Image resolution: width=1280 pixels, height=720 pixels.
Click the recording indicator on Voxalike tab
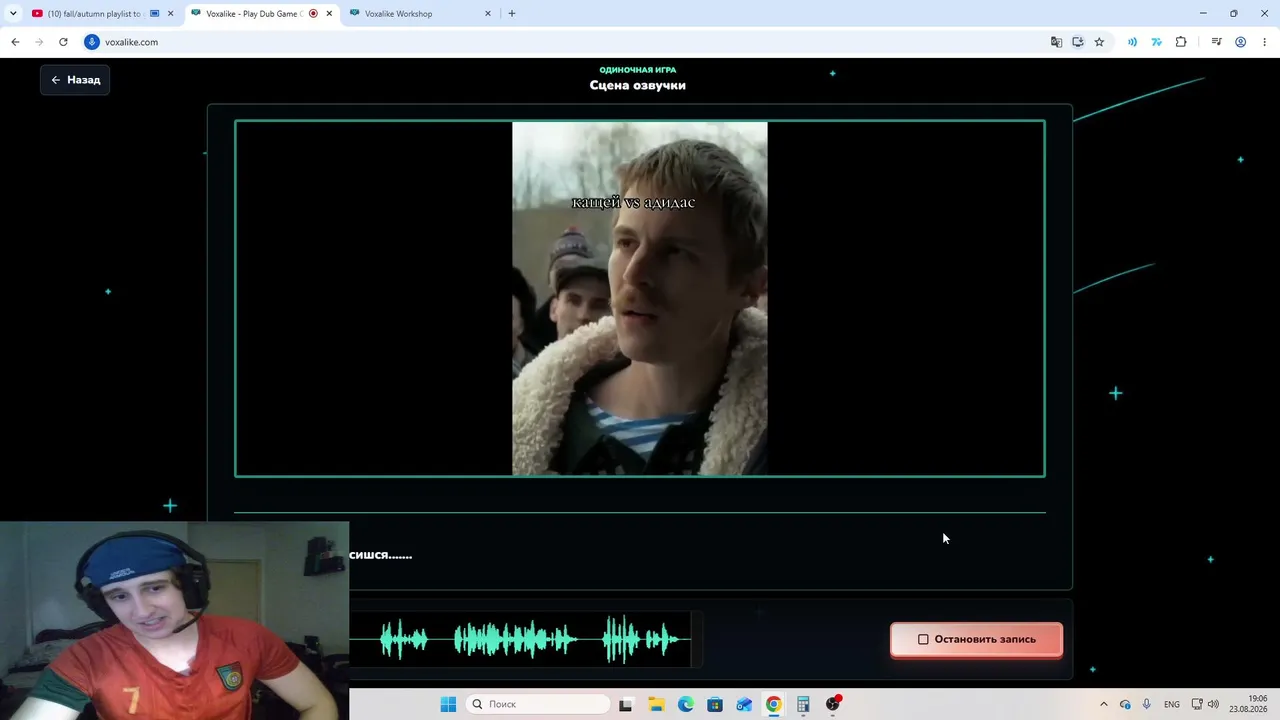[x=313, y=14]
